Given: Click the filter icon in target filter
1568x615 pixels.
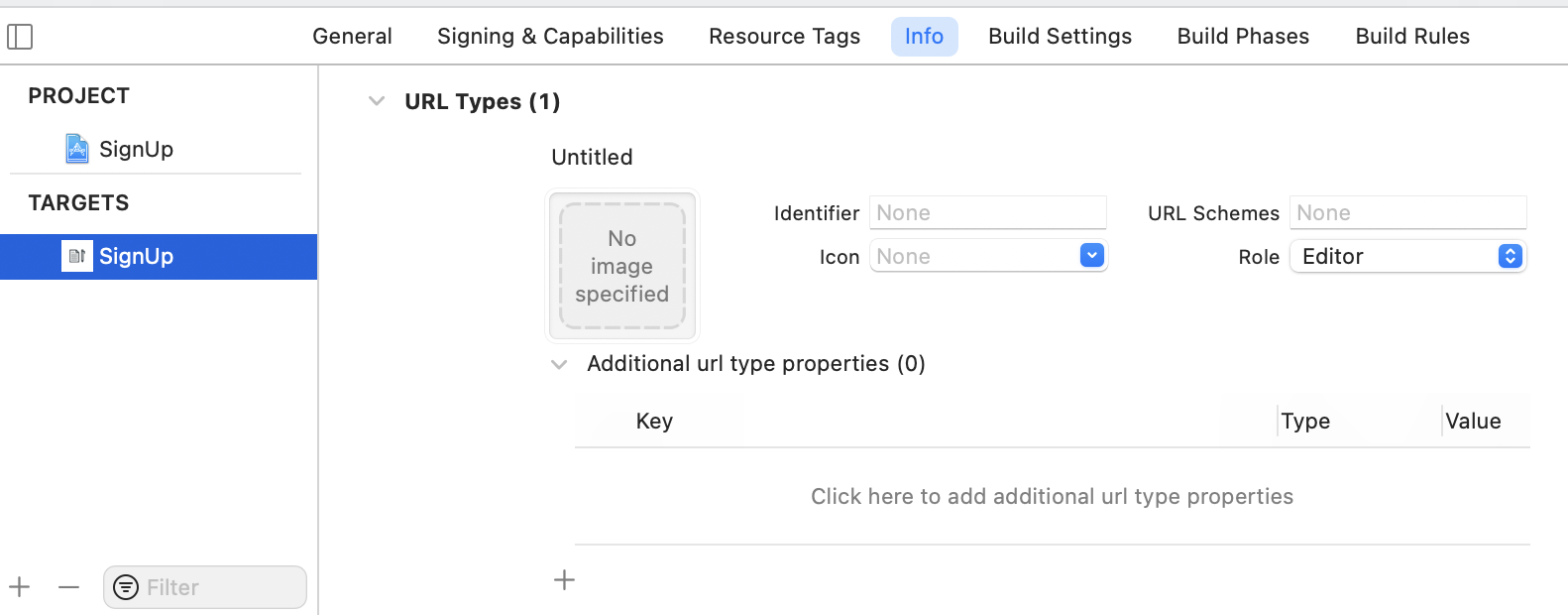Looking at the screenshot, I should click(126, 587).
